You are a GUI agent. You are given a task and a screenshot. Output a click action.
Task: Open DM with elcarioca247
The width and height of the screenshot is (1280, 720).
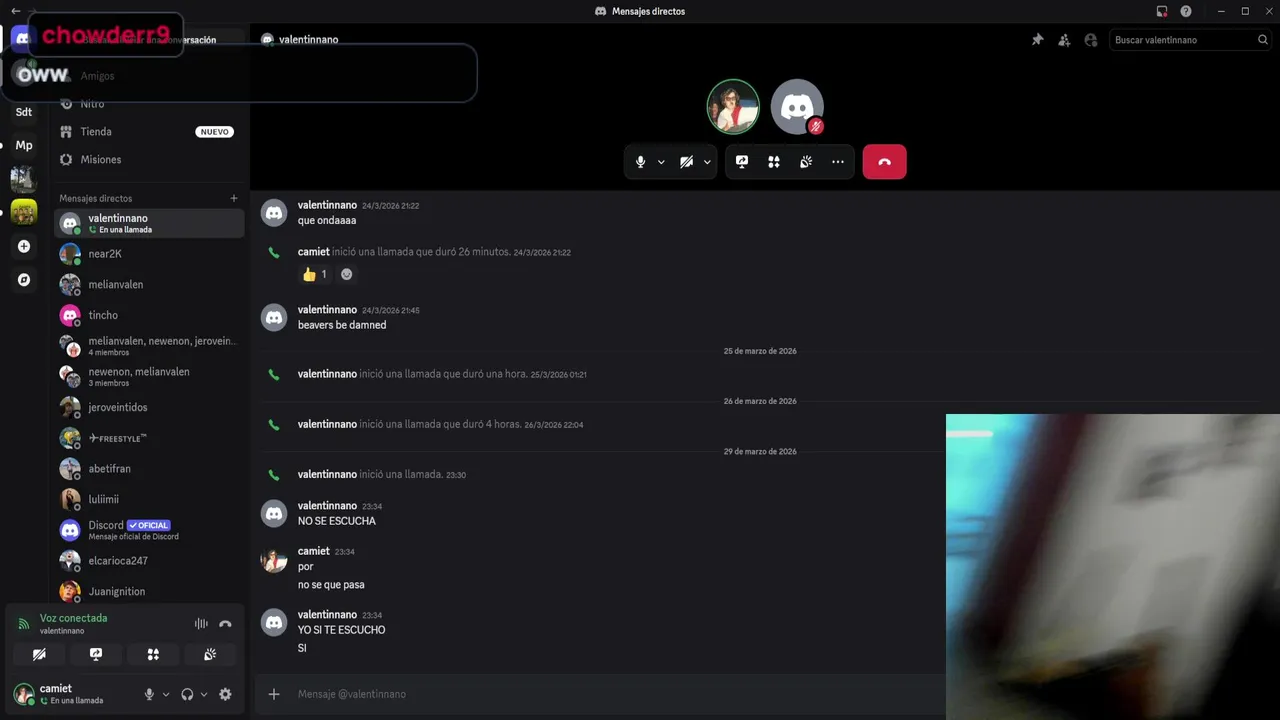(x=150, y=561)
